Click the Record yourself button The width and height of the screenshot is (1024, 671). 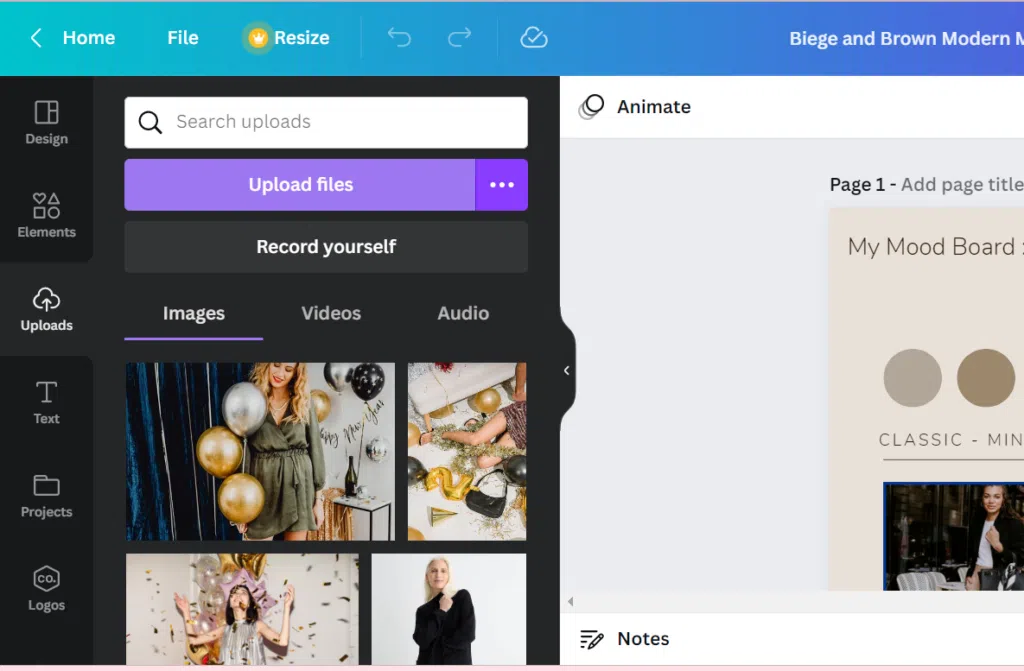(x=326, y=247)
